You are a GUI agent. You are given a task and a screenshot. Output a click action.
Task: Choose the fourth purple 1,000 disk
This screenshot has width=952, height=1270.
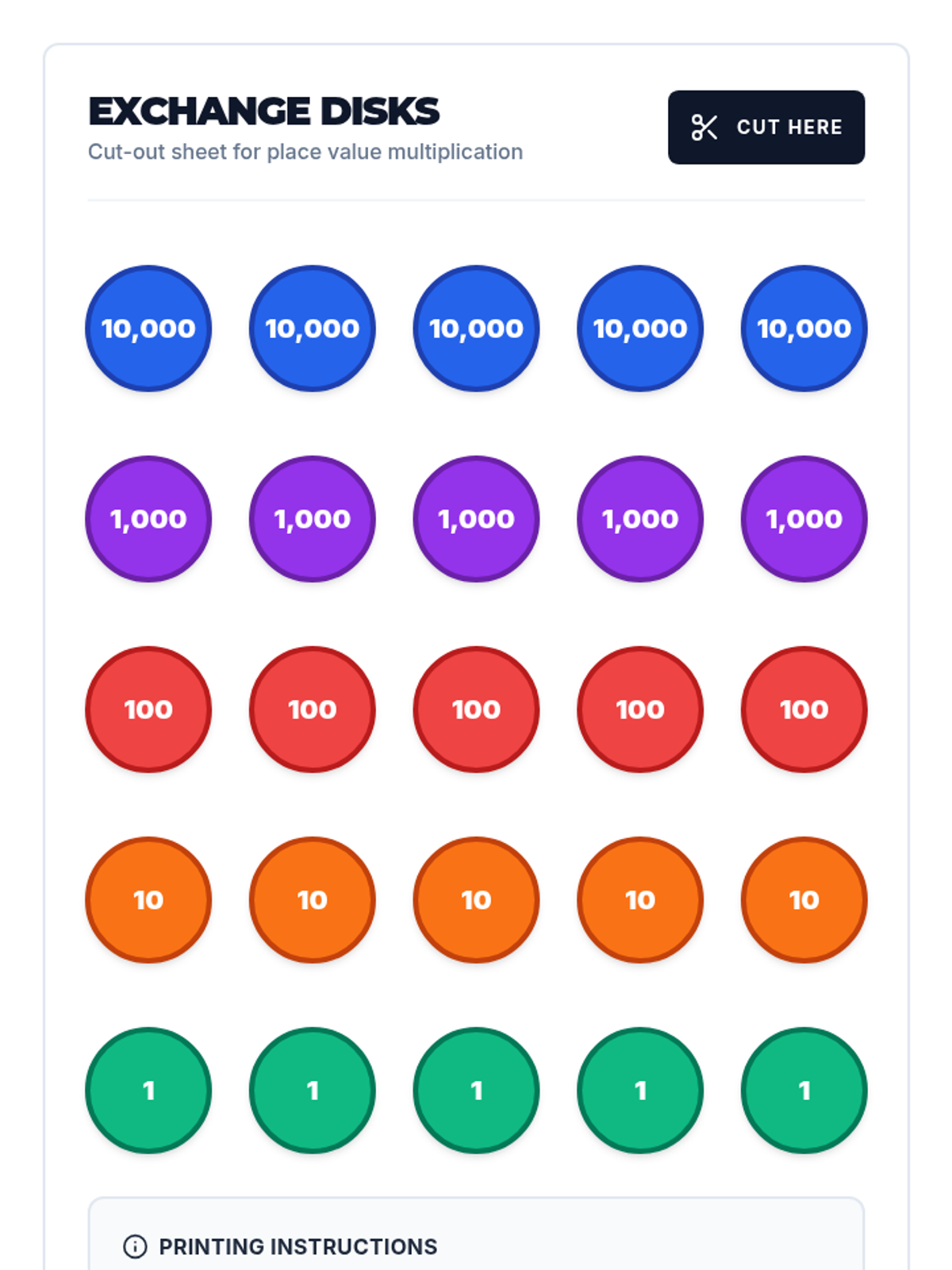[640, 519]
